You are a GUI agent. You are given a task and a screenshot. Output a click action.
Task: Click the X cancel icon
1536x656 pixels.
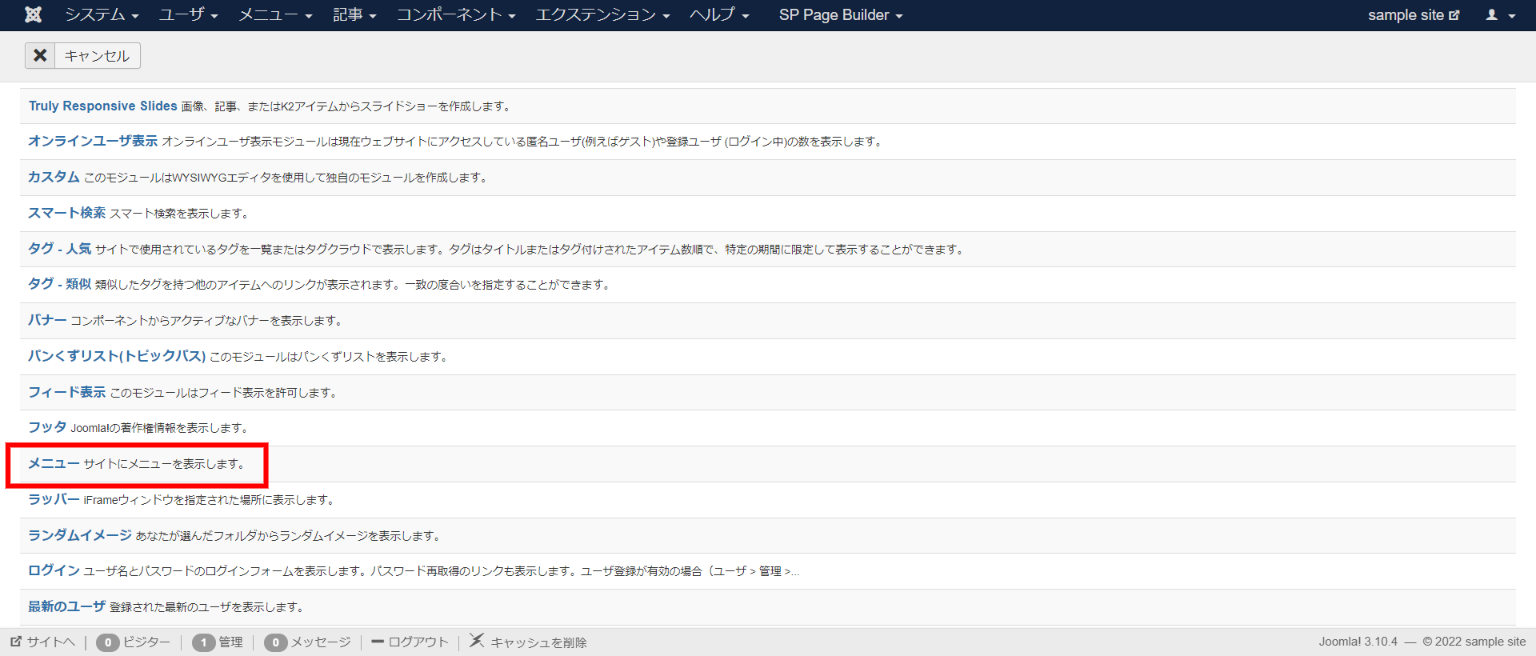pos(40,56)
